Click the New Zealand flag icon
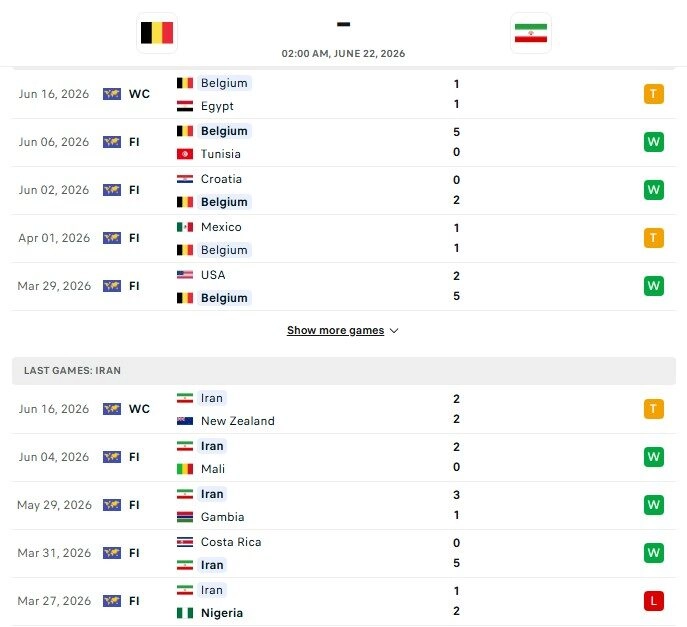 tap(185, 421)
